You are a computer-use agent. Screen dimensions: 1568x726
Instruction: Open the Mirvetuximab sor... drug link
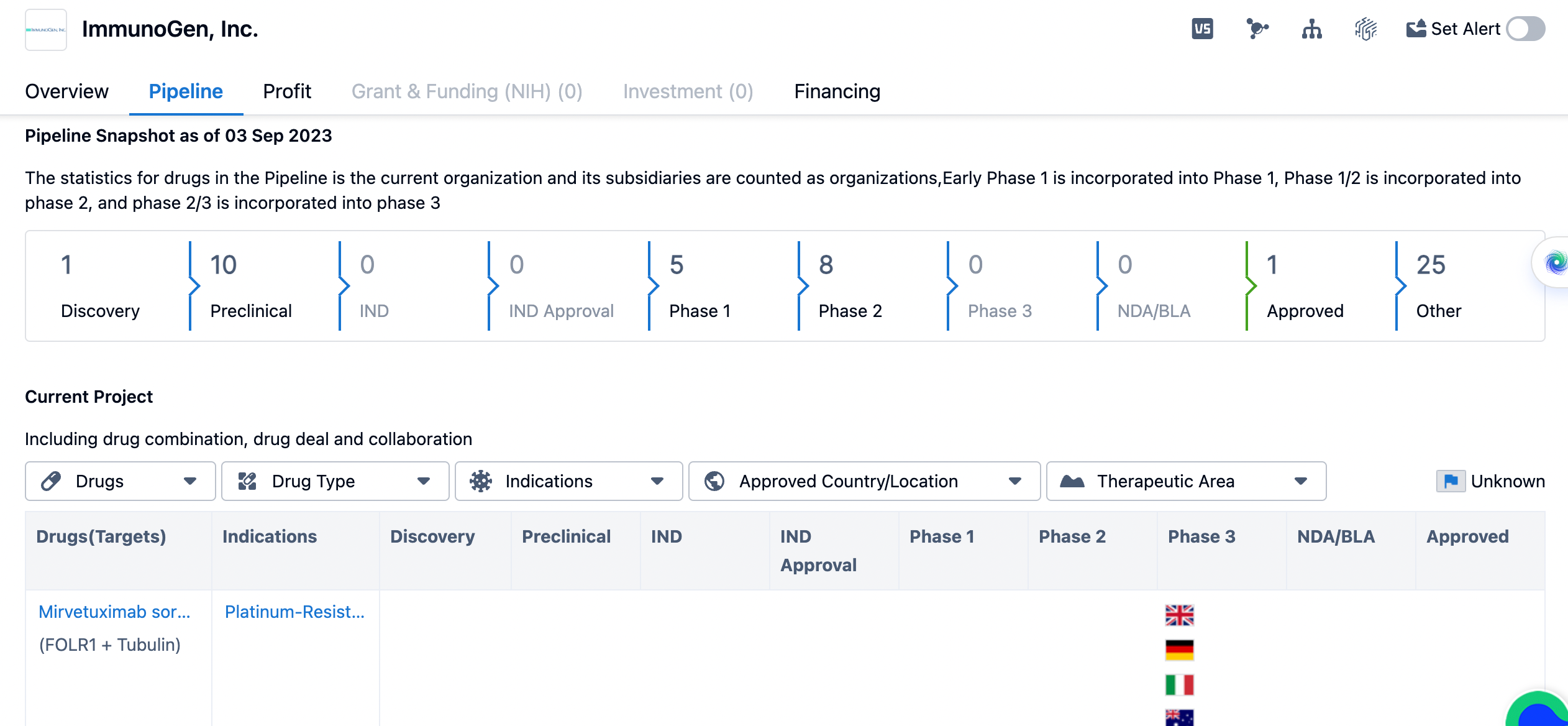[x=114, y=612]
